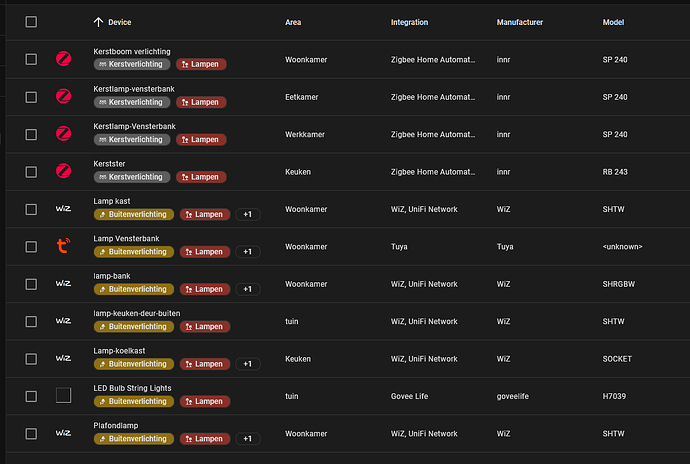Click the Integration column header
This screenshot has height=464, width=690.
tap(409, 22)
